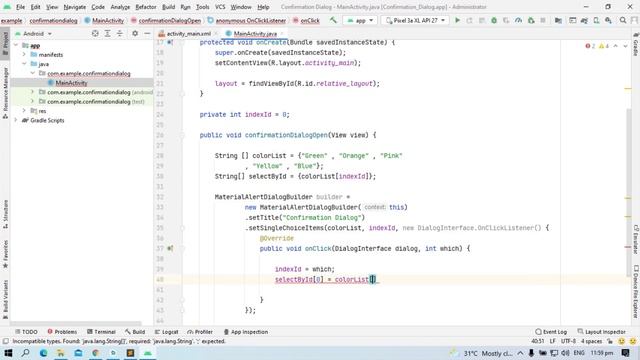Open Project panel gear settings
This screenshot has height=360, width=640.
pos(135,33)
